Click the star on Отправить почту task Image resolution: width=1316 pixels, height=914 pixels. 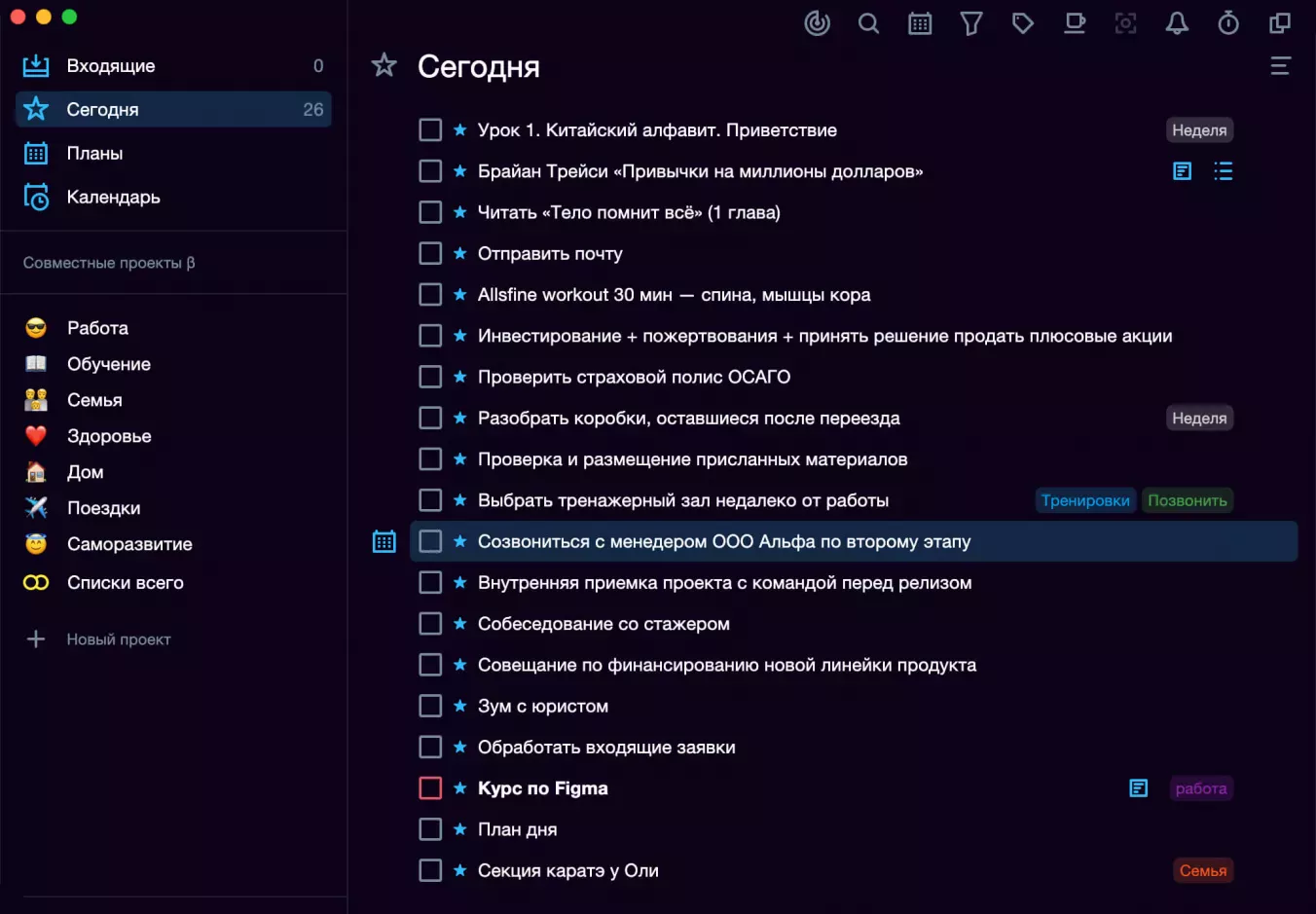point(460,253)
